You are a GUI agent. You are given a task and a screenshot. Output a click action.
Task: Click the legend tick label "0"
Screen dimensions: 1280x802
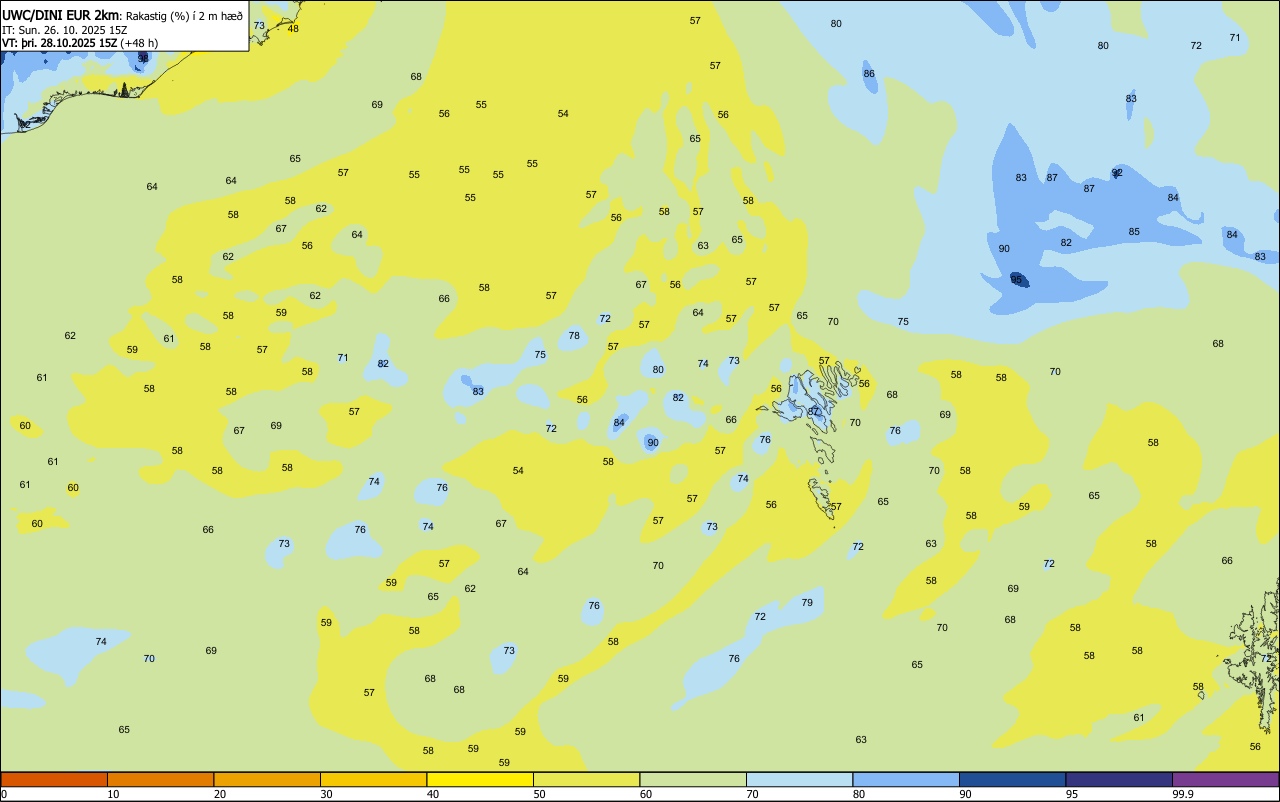(4, 794)
